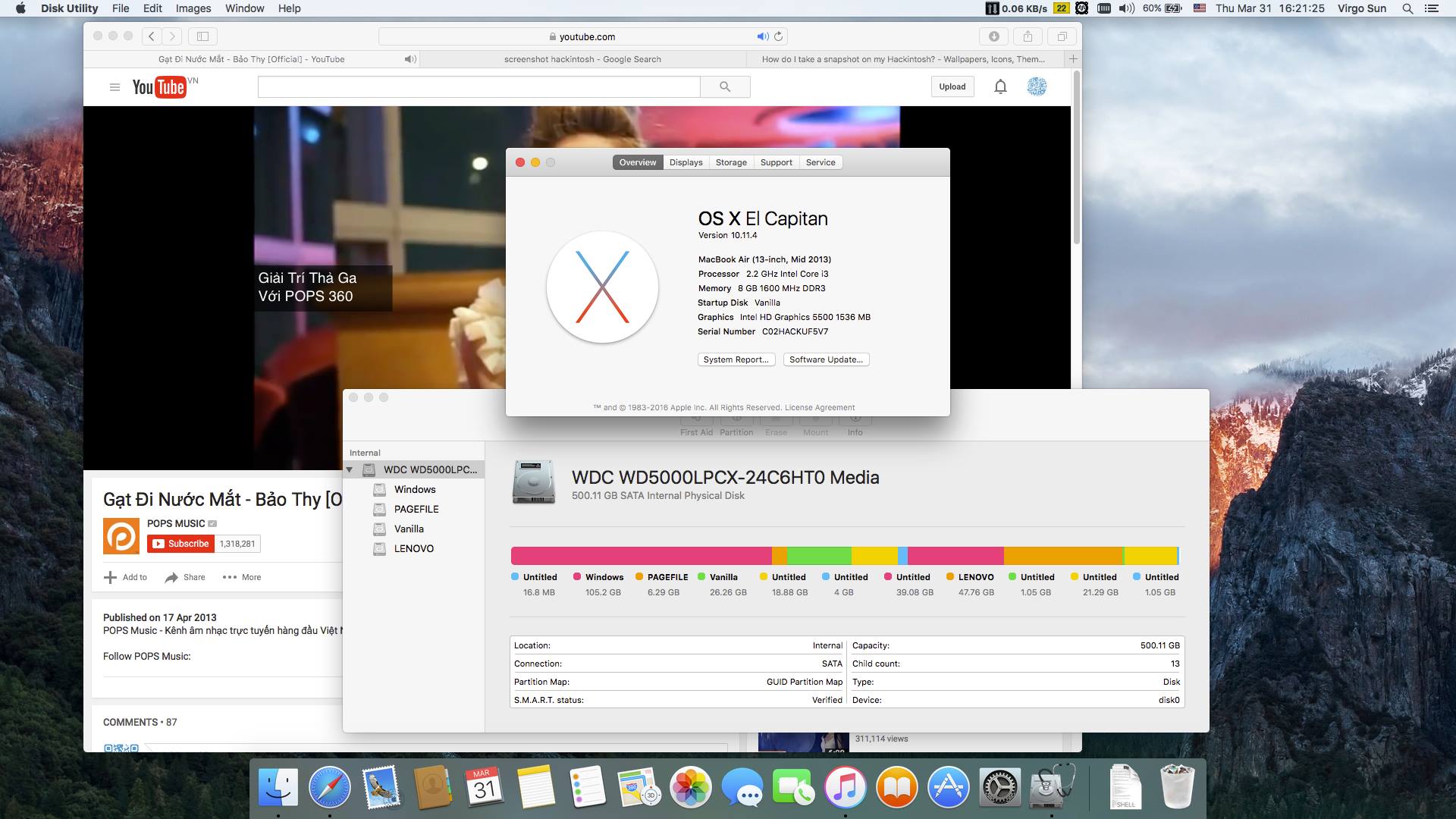
Task: Click the YouTube search magnifier button
Action: (x=725, y=86)
